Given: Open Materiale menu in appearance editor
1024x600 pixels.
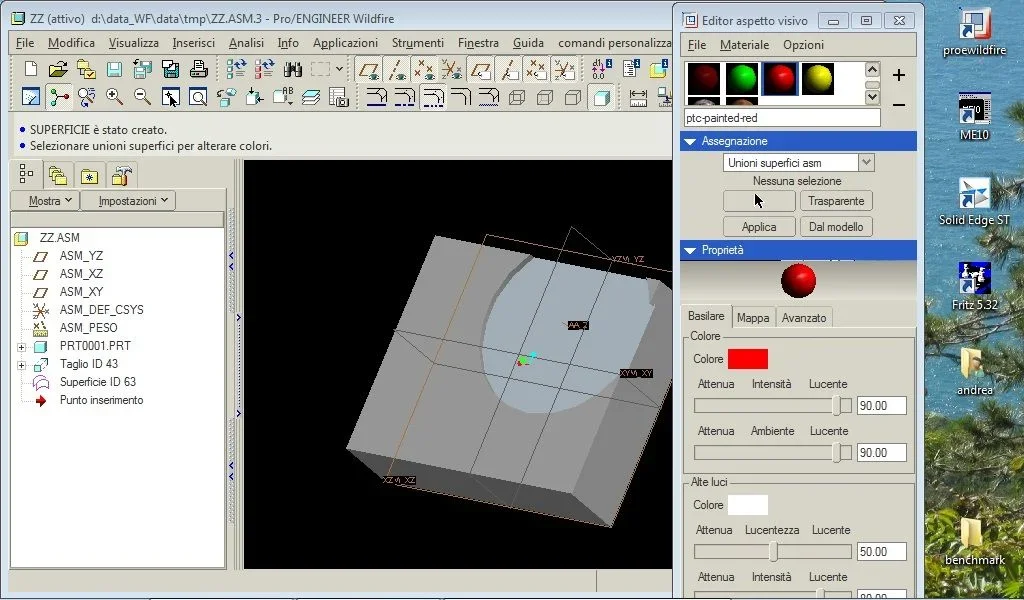Looking at the screenshot, I should [x=744, y=45].
